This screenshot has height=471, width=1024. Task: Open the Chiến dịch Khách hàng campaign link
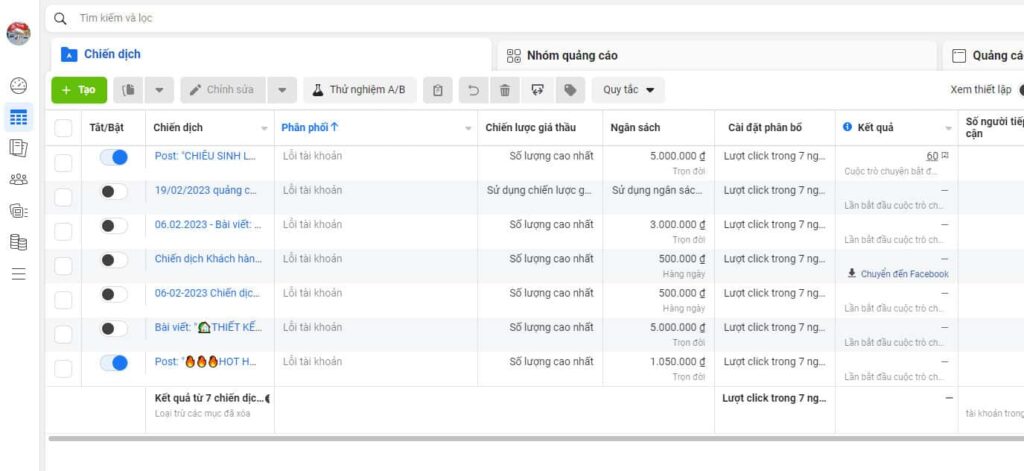coord(206,259)
